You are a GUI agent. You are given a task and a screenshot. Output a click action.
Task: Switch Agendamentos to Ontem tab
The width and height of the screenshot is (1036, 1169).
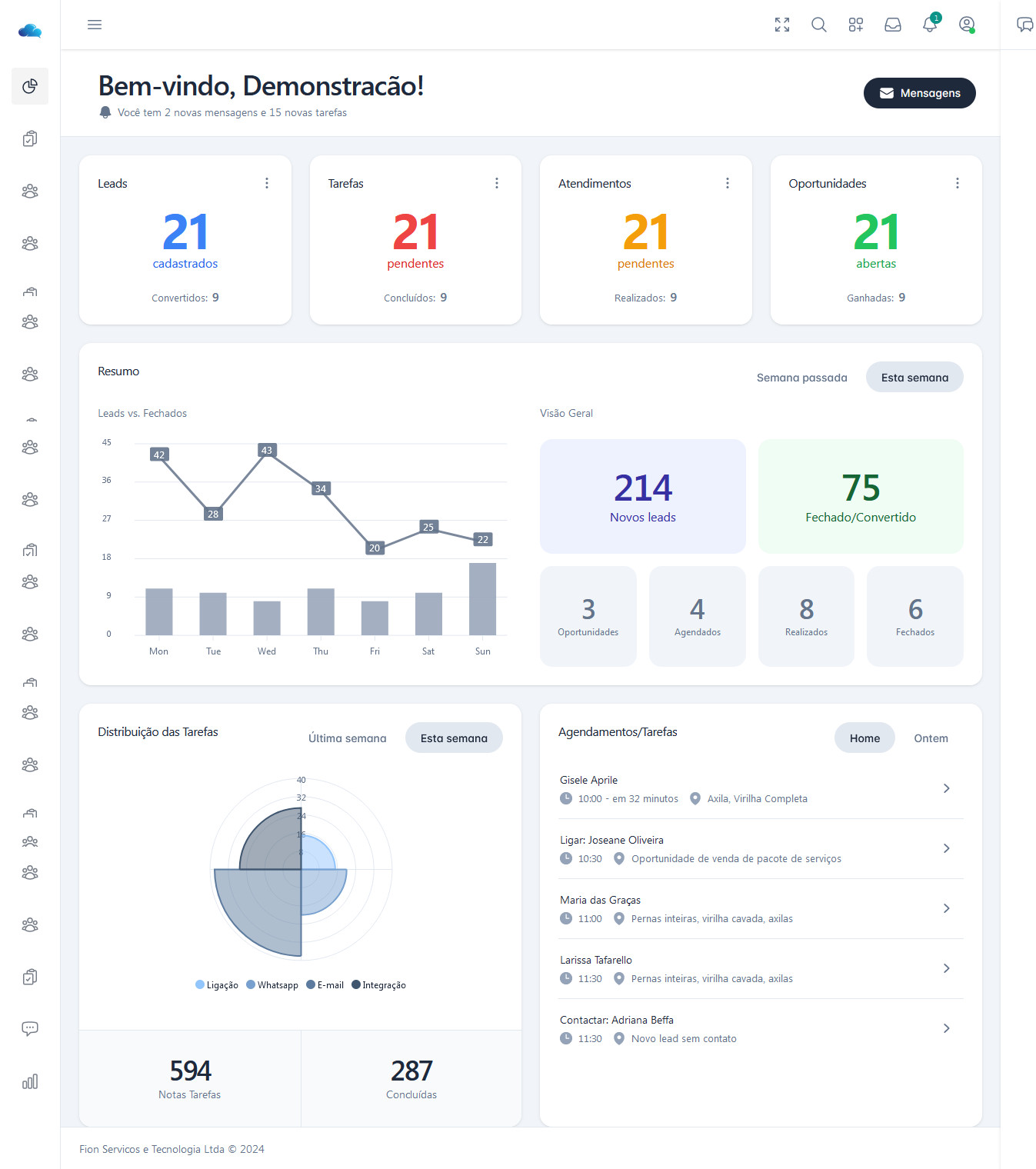coord(931,738)
